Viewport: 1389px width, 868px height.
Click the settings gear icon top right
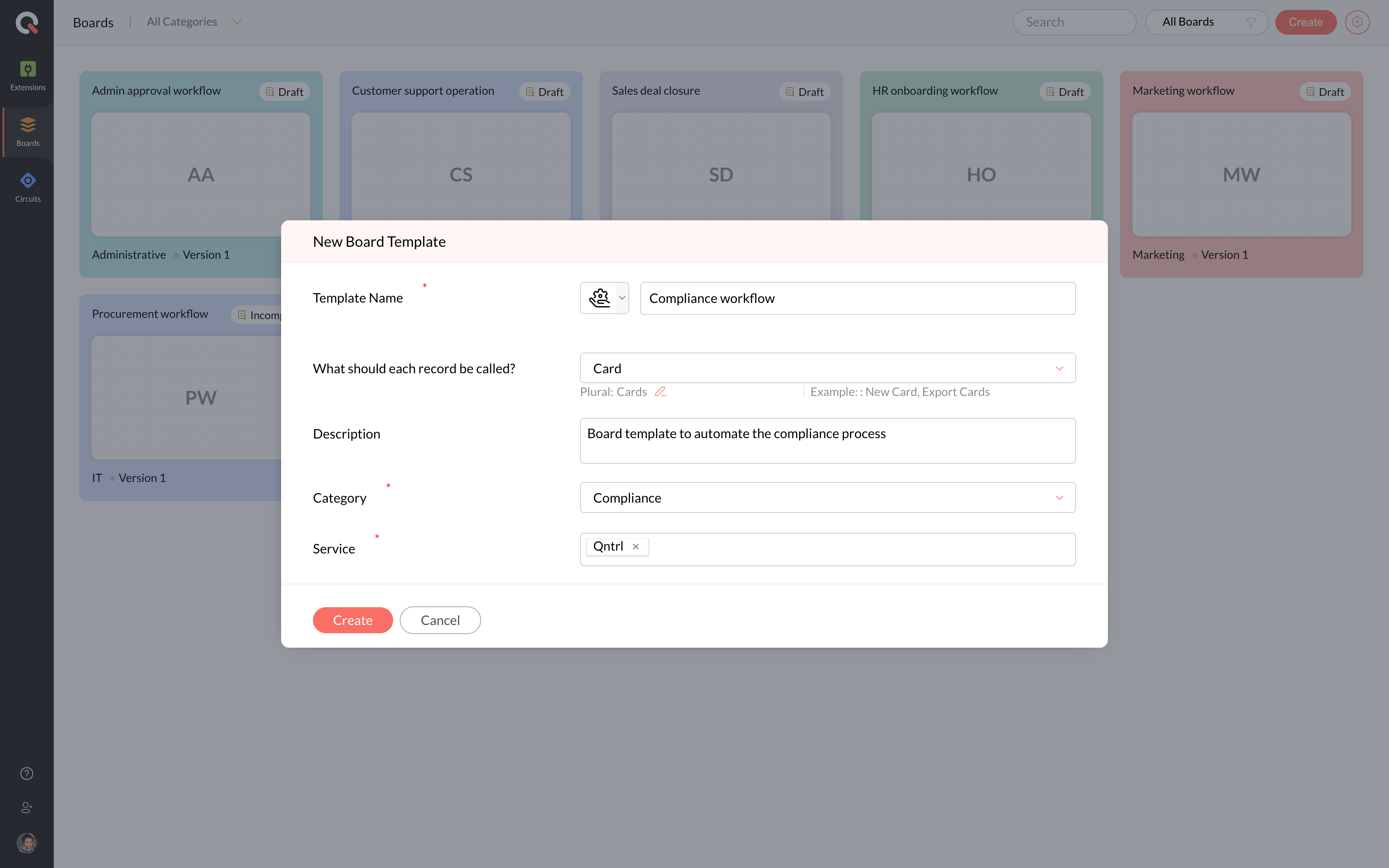[x=1357, y=22]
